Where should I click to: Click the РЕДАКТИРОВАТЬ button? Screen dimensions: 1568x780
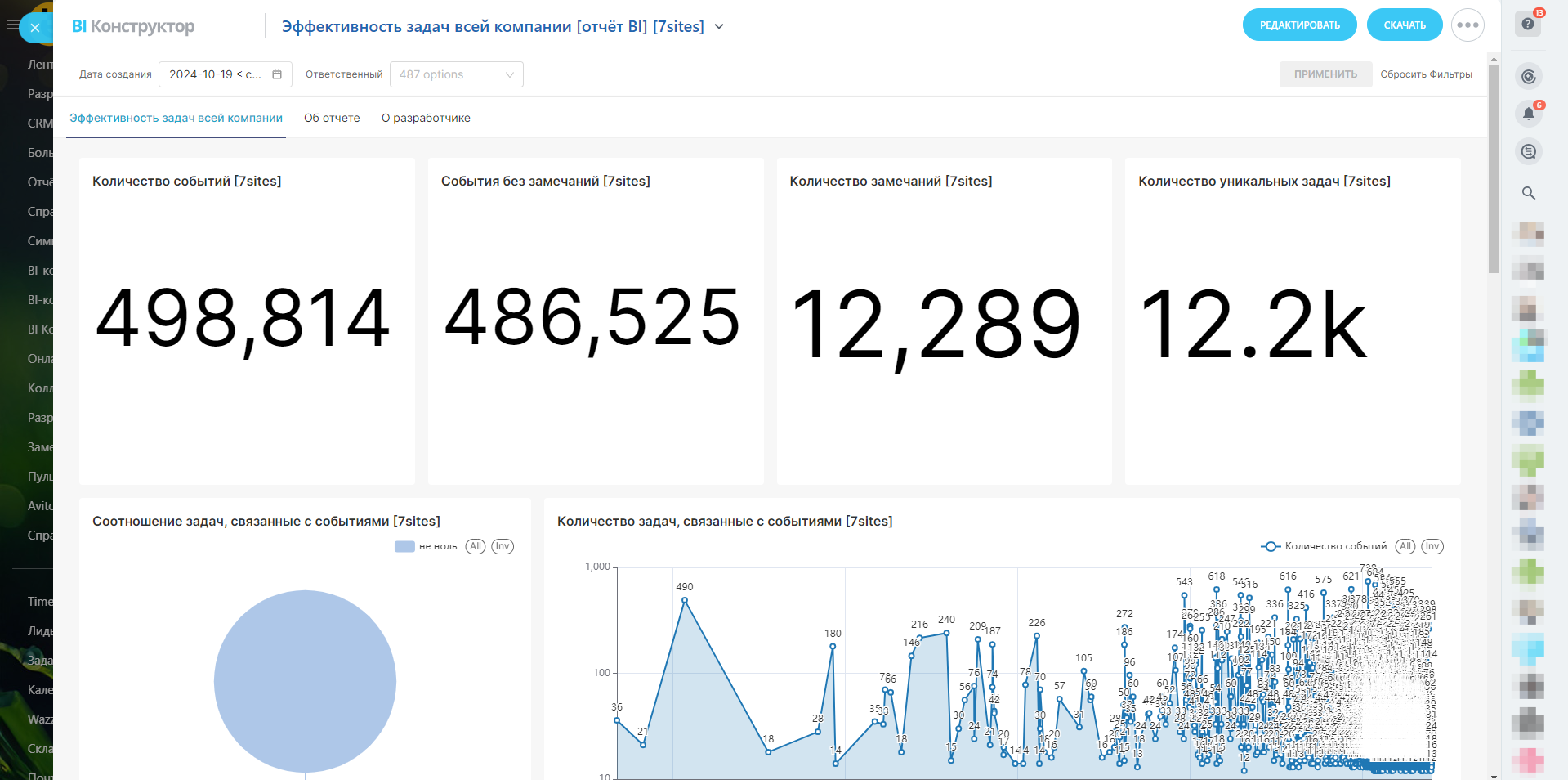point(1299,25)
